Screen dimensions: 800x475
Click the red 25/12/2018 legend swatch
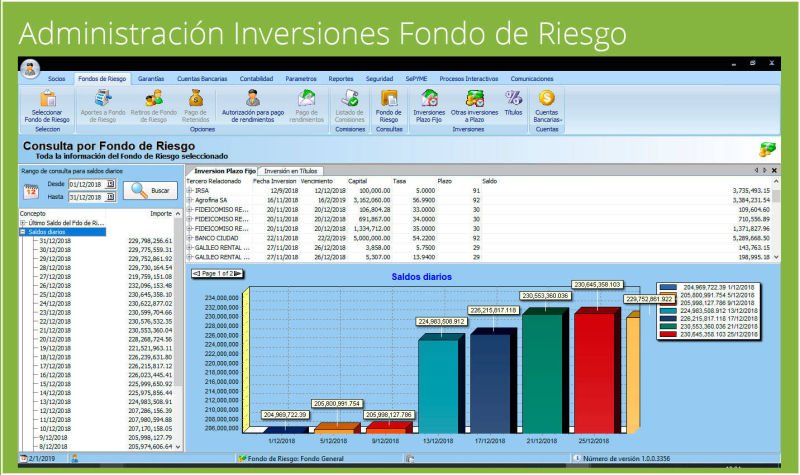point(668,334)
